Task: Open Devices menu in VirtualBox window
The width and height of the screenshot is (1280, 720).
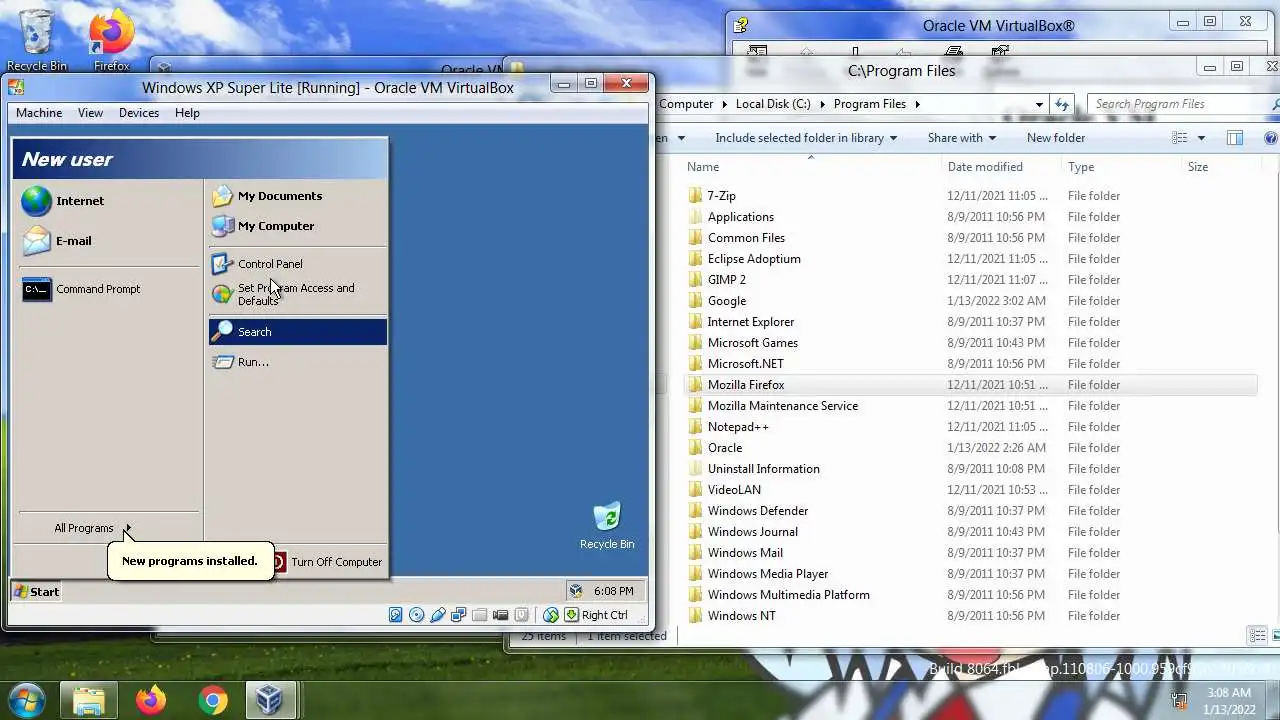Action: coord(139,113)
